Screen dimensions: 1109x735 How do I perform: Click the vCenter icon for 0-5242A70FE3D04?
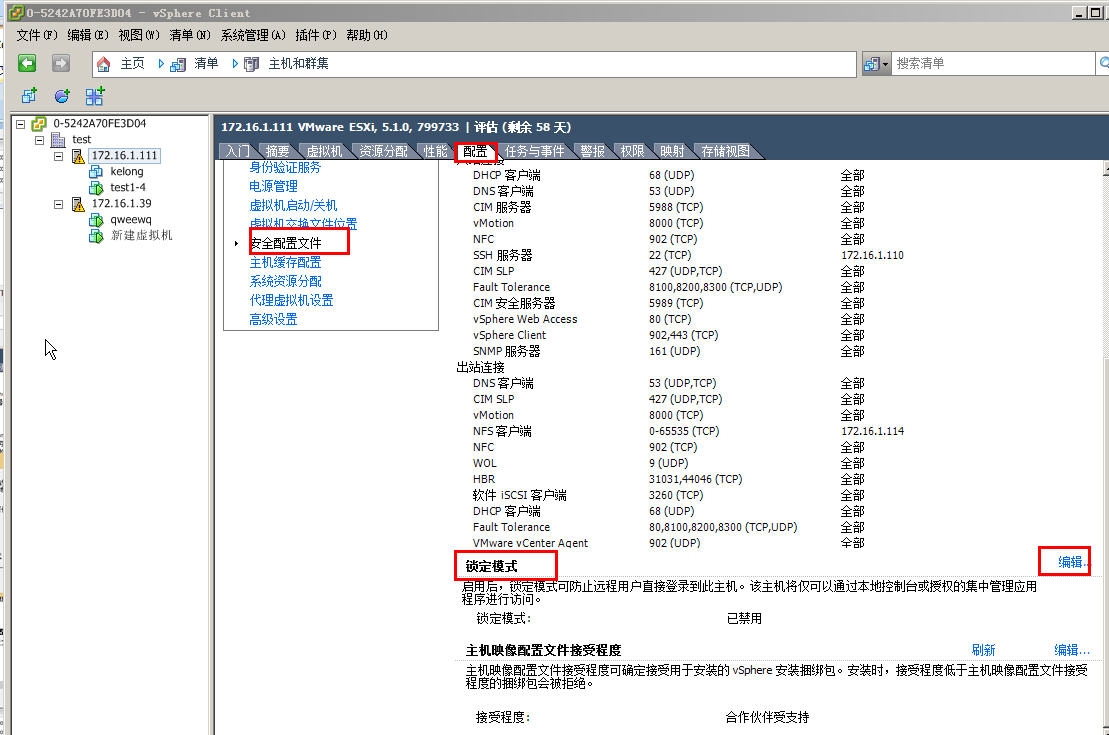click(39, 124)
